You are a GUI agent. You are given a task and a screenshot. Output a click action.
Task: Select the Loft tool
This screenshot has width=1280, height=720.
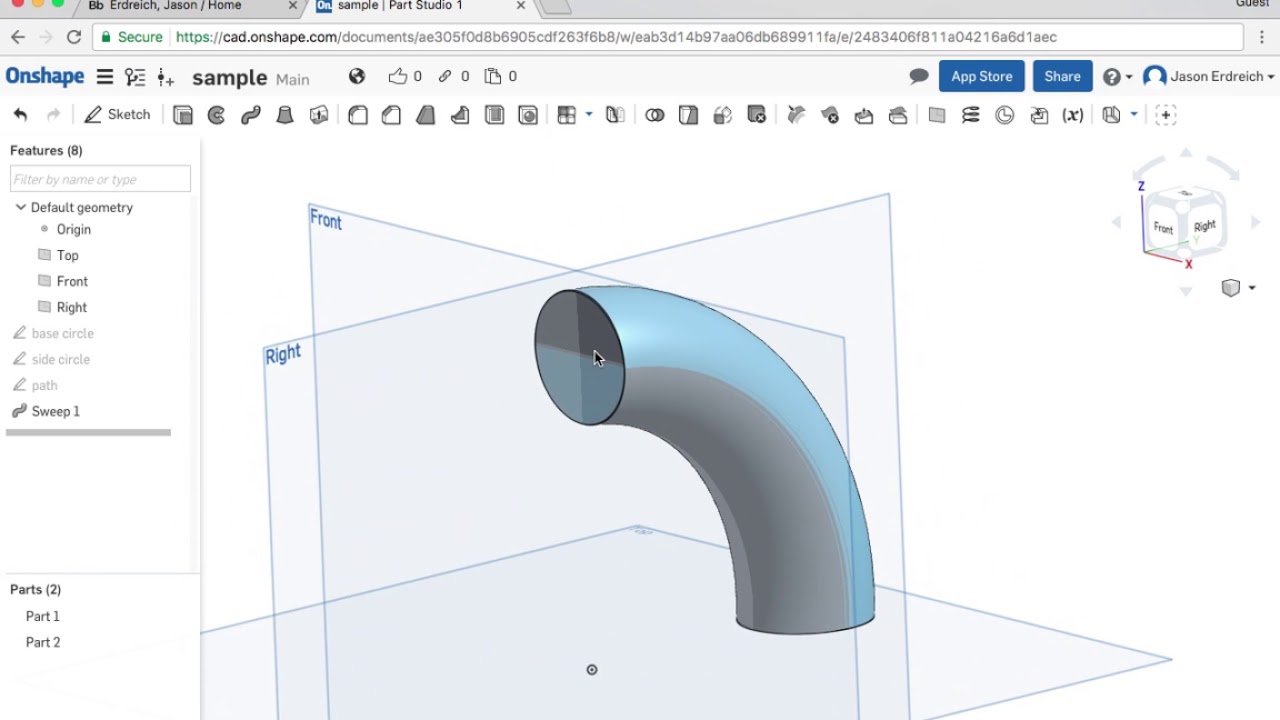point(285,115)
